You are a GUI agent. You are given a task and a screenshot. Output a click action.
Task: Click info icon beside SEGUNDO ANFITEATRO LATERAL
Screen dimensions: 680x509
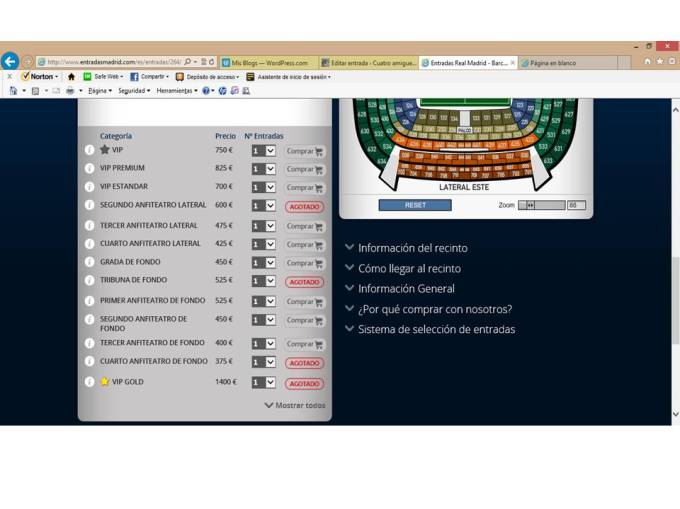[89, 205]
